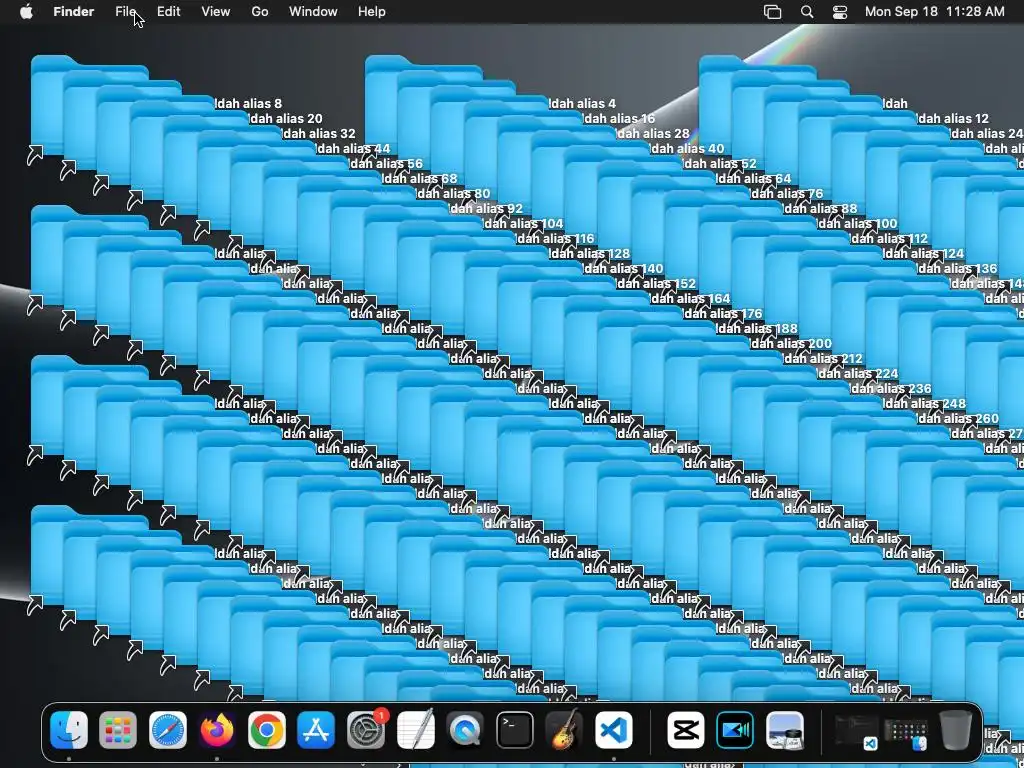The width and height of the screenshot is (1024, 768).
Task: Open the Apple menu
Action: coord(26,12)
